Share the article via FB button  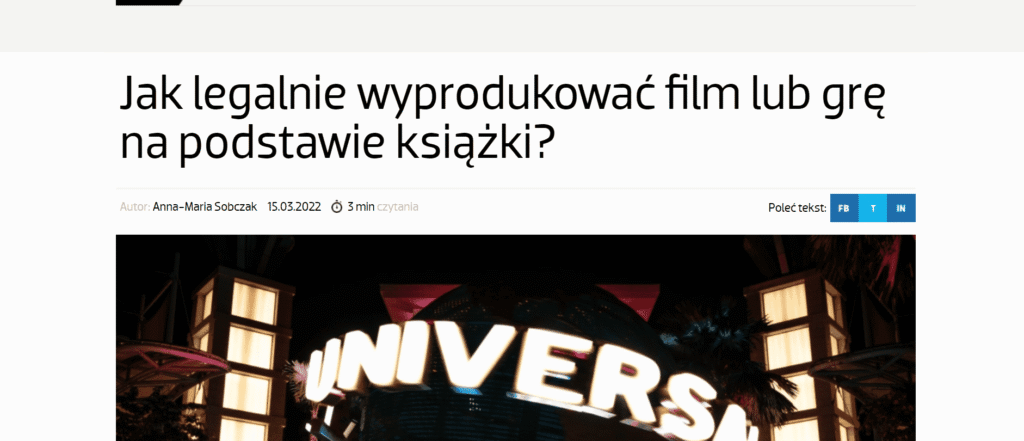[x=844, y=208]
